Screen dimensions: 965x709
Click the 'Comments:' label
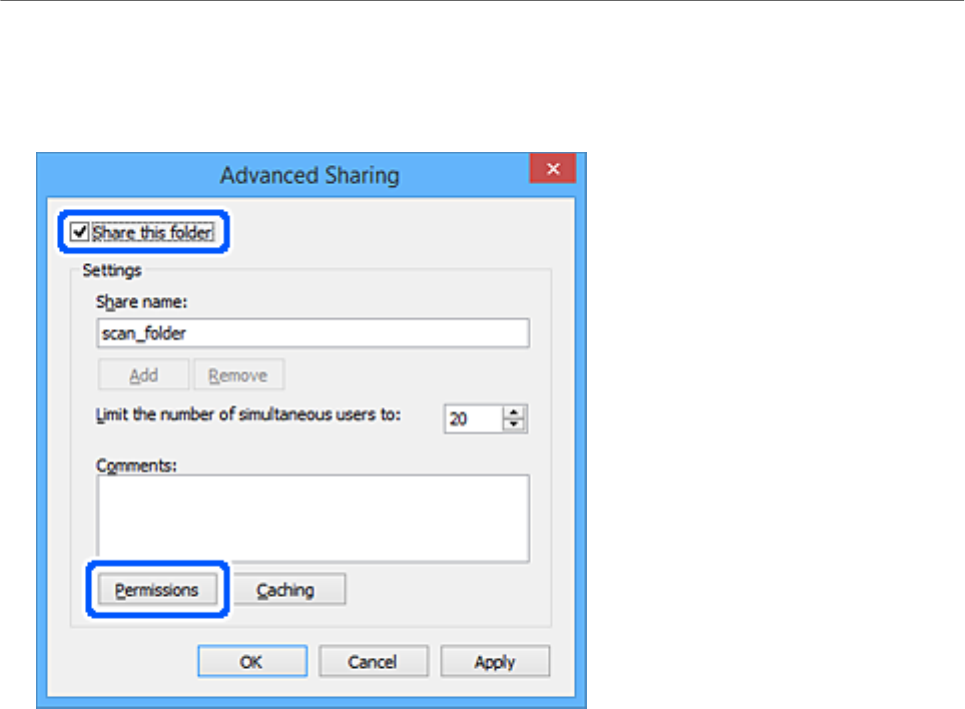point(134,465)
